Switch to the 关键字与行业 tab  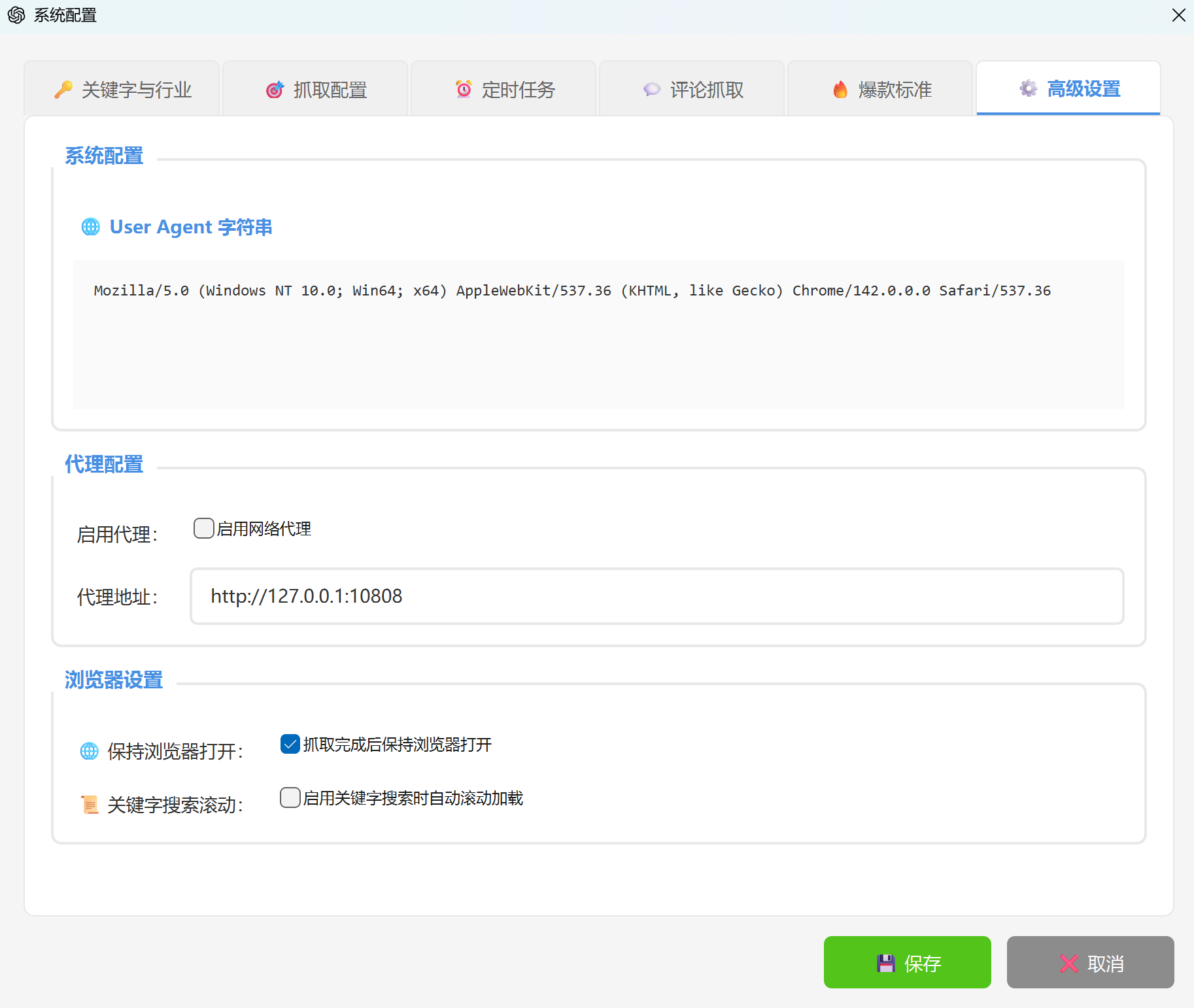tap(122, 90)
